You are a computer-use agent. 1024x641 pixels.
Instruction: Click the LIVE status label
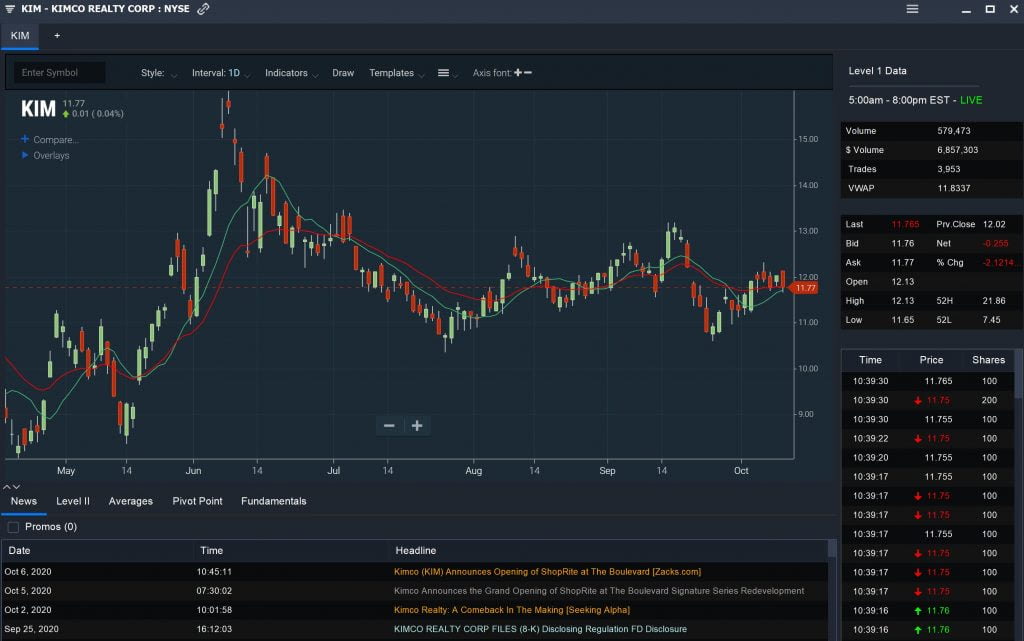tap(971, 100)
